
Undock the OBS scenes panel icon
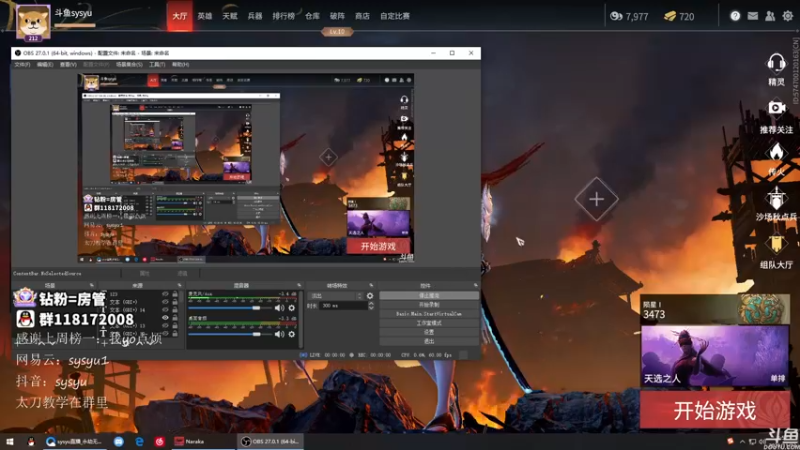tap(92, 285)
